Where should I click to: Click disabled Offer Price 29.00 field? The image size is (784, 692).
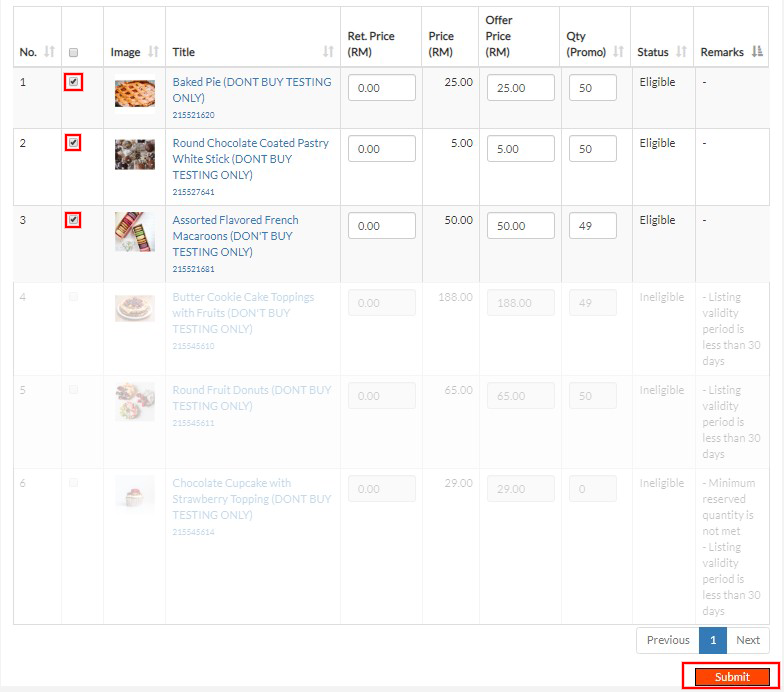[520, 488]
